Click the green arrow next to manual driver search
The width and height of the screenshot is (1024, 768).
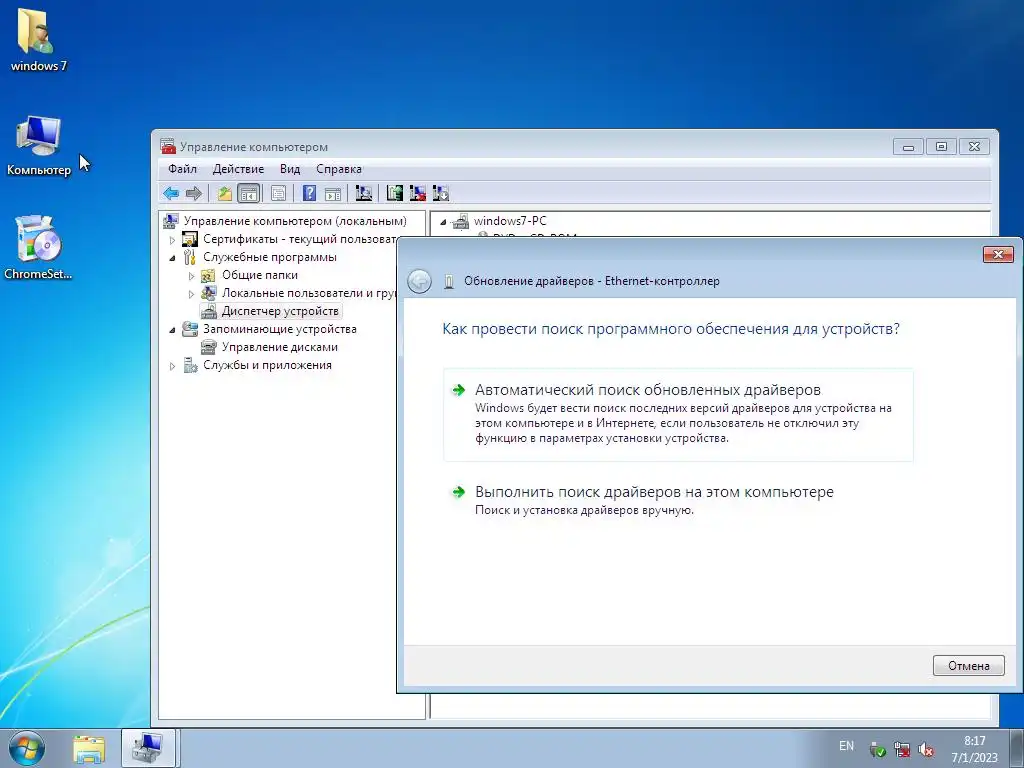458,492
